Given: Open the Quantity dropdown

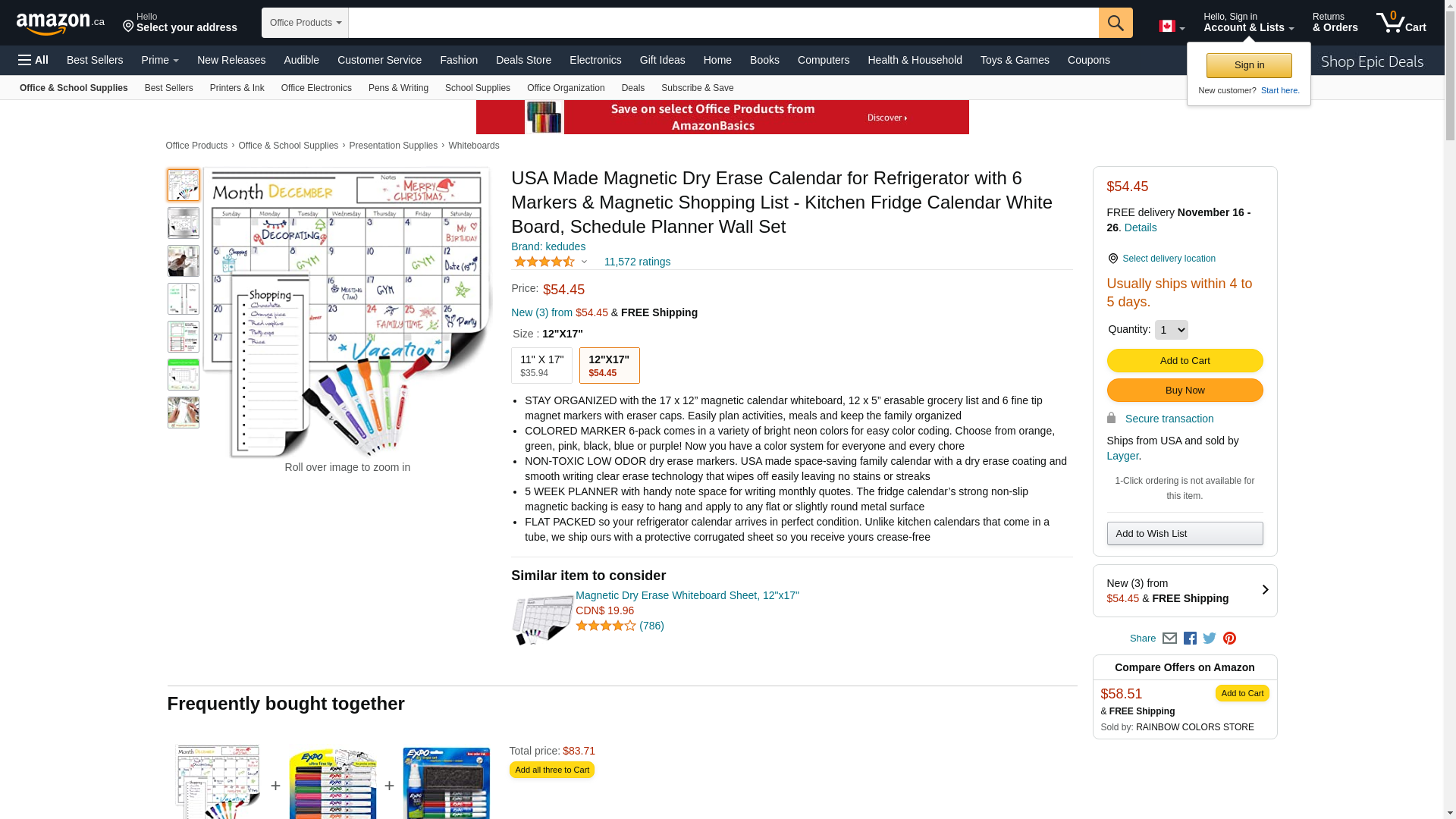Looking at the screenshot, I should click(1171, 330).
